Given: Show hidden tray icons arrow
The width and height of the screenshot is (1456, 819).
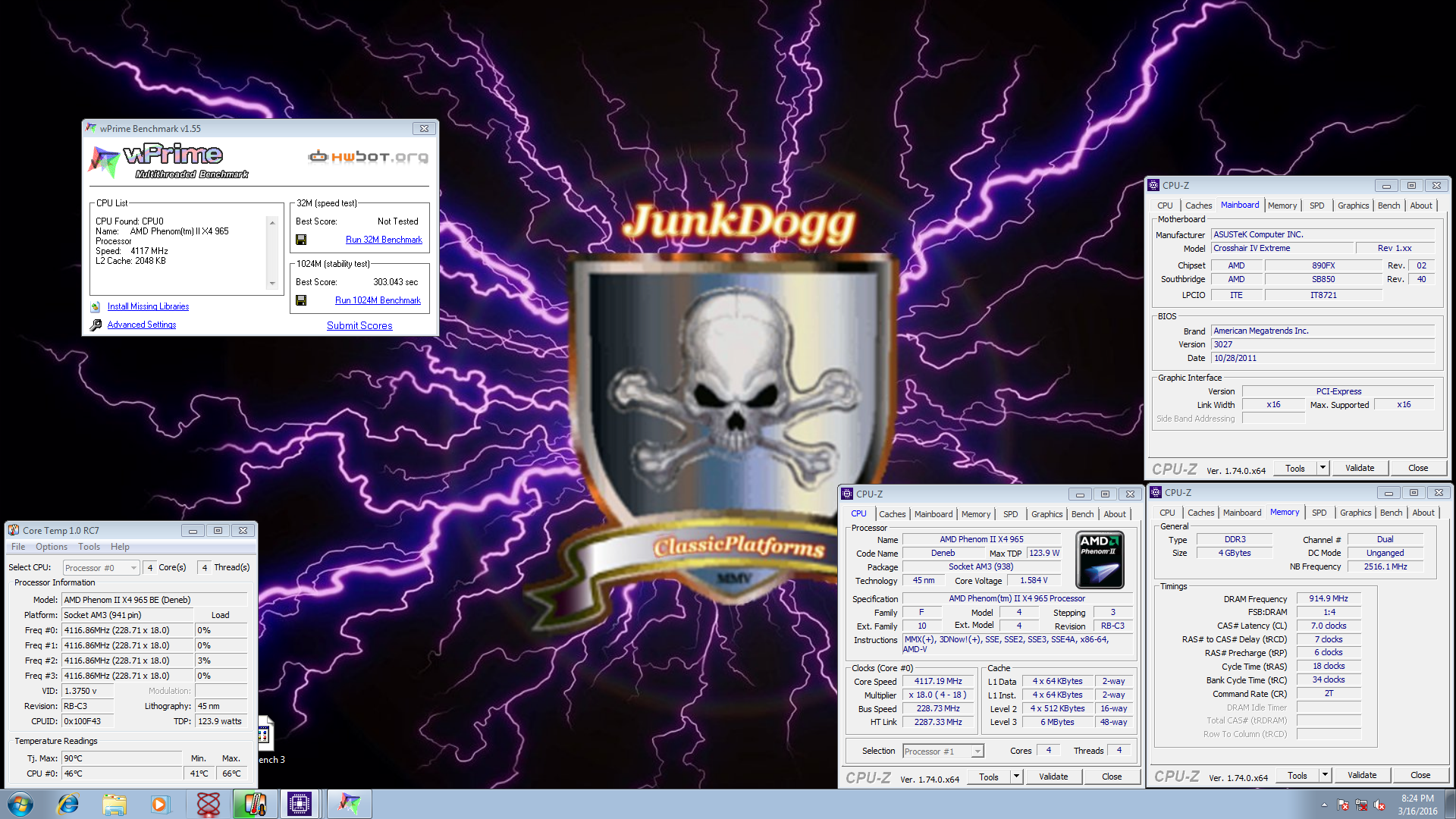Looking at the screenshot, I should (1324, 805).
